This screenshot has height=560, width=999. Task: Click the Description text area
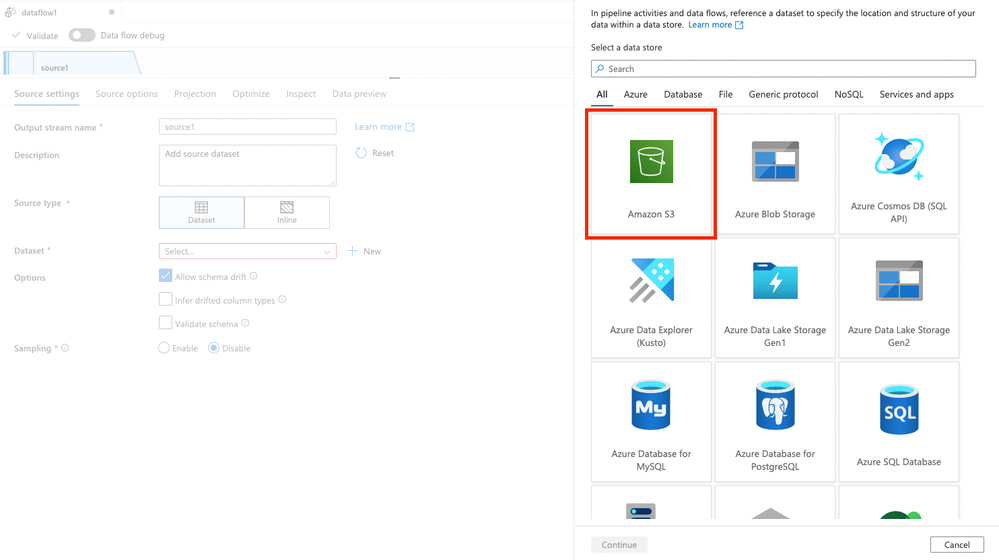pyautogui.click(x=247, y=166)
